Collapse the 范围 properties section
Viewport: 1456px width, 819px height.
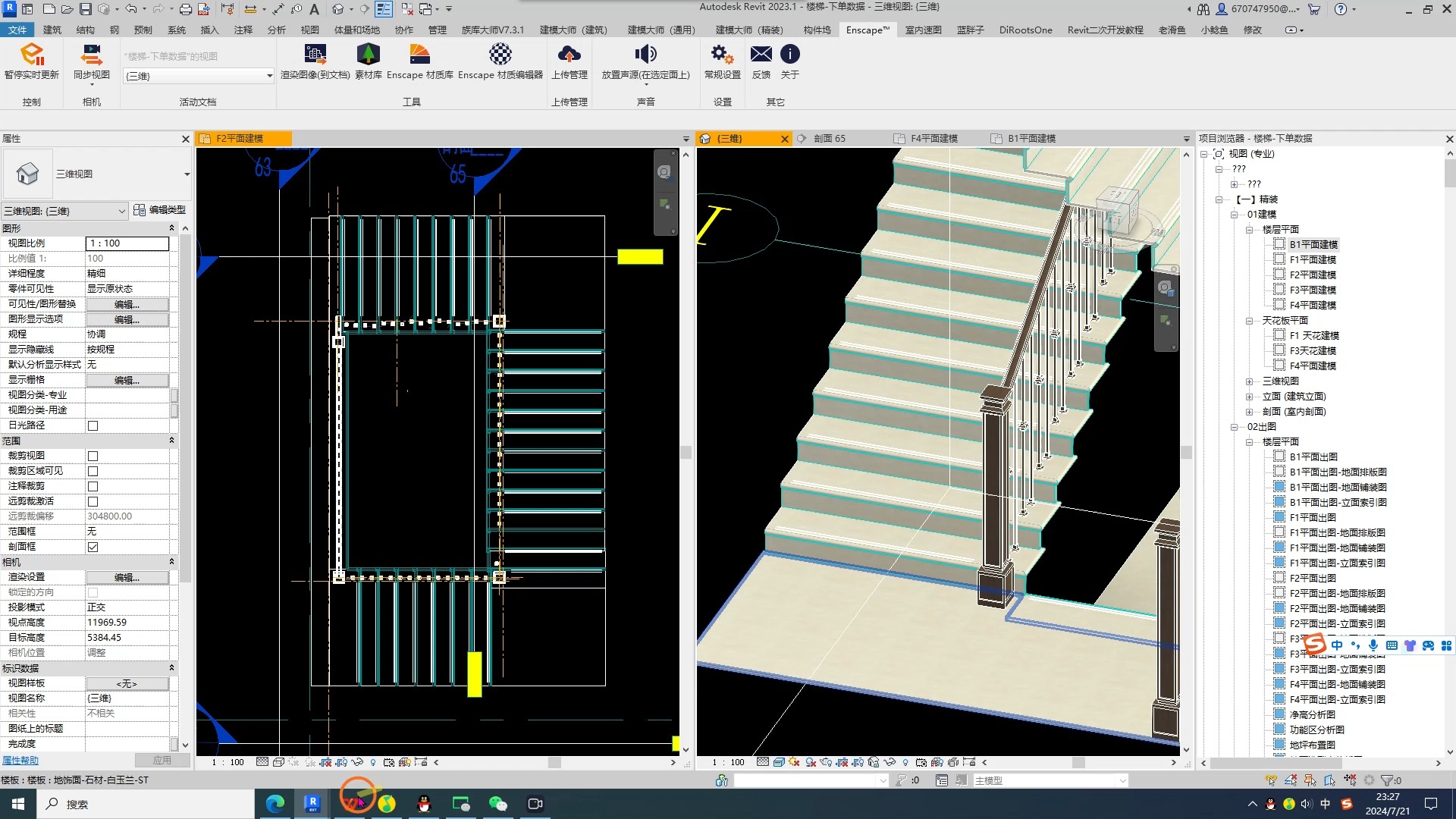click(x=171, y=441)
